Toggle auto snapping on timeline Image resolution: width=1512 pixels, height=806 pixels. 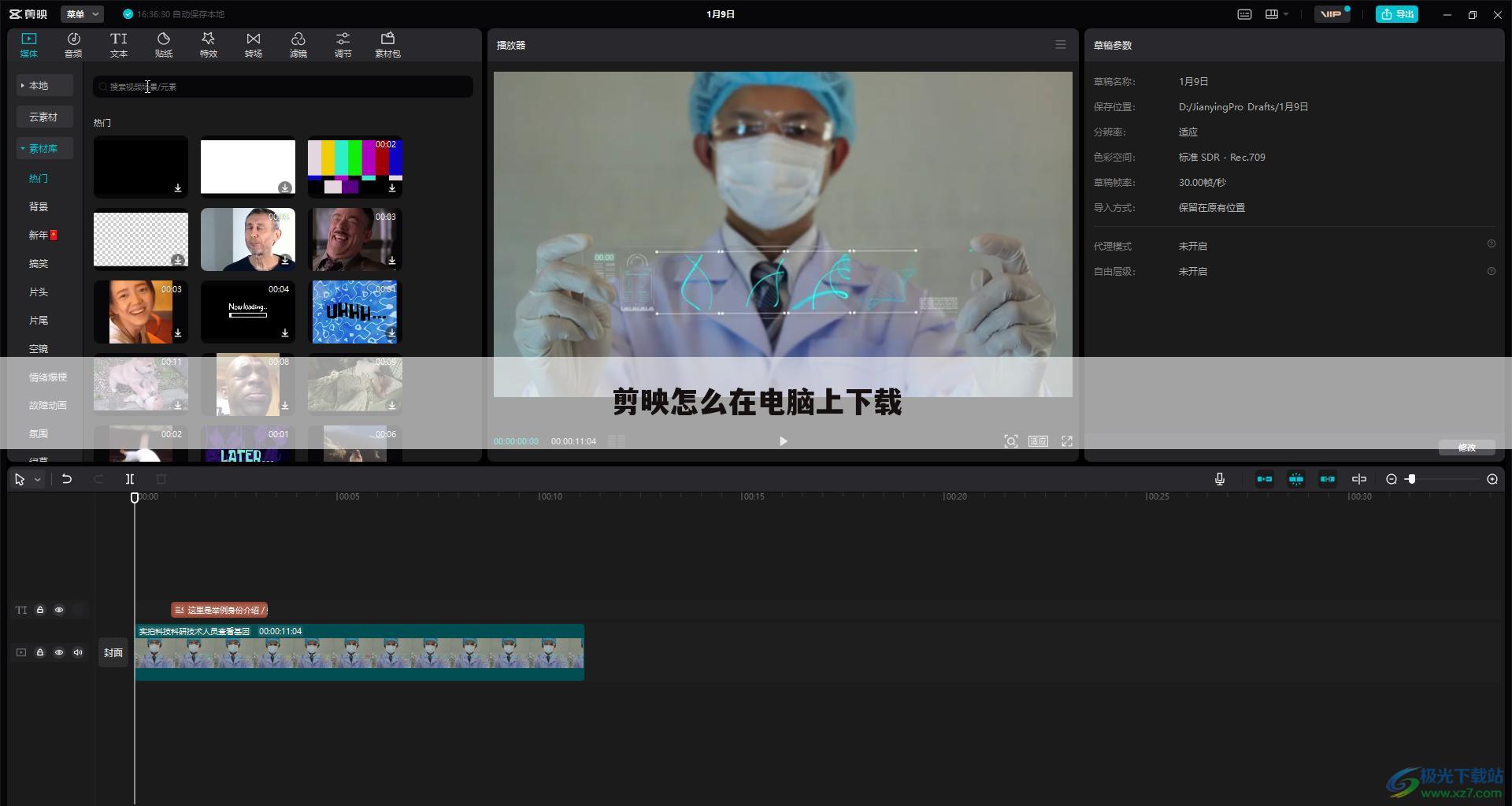point(1296,479)
